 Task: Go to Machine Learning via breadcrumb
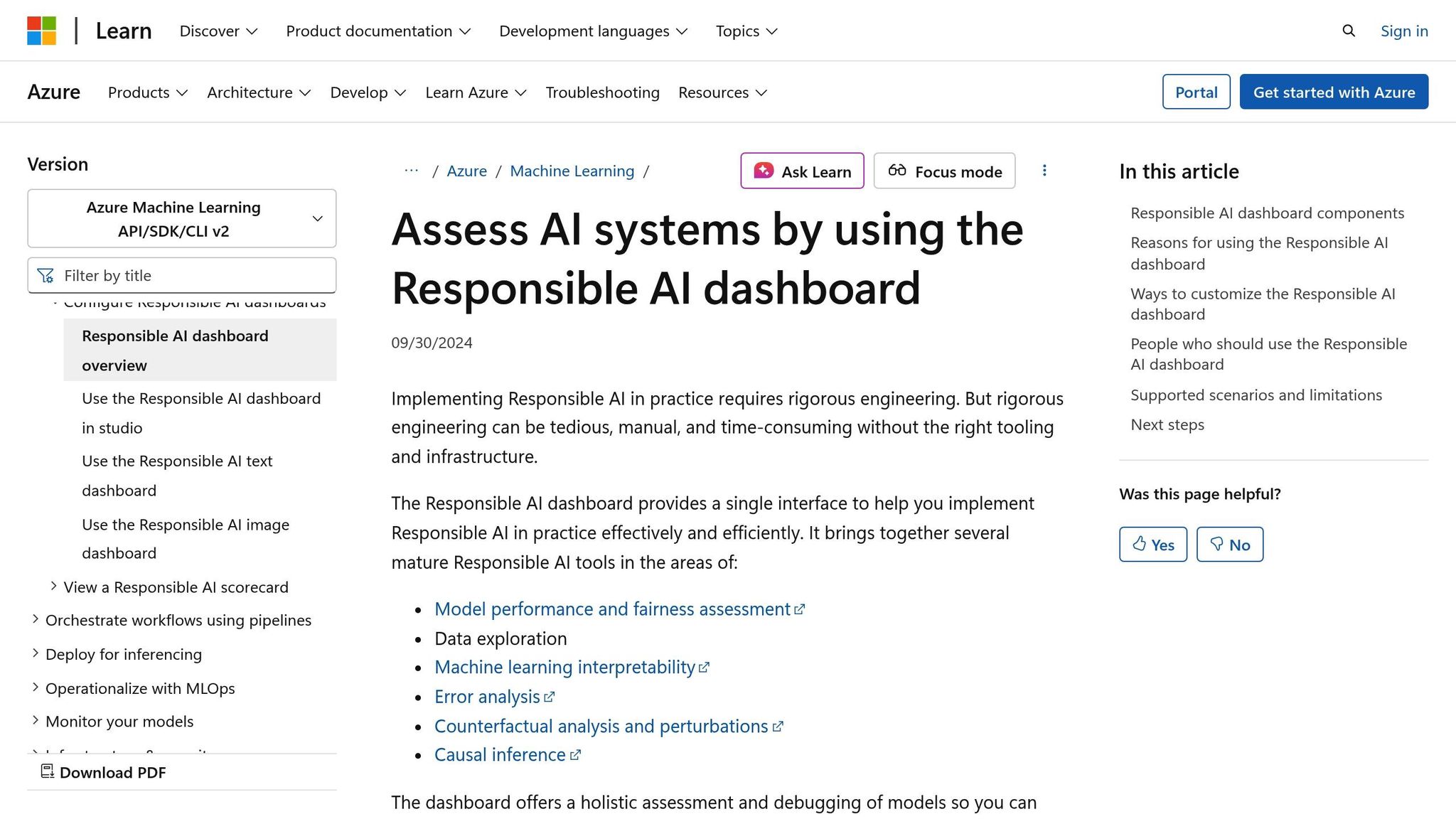[572, 171]
